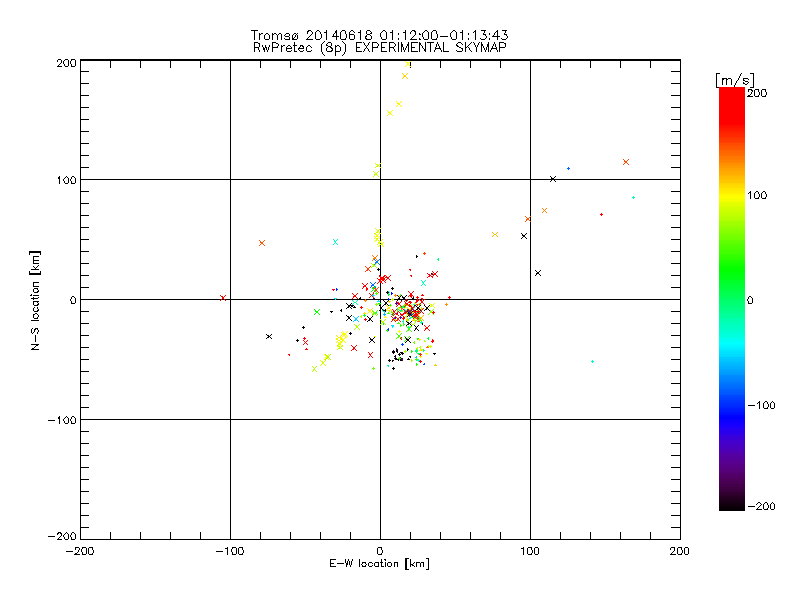Image resolution: width=800 pixels, height=600 pixels.
Task: Click the red X marker at upper left
Action: pyautogui.click(x=262, y=243)
